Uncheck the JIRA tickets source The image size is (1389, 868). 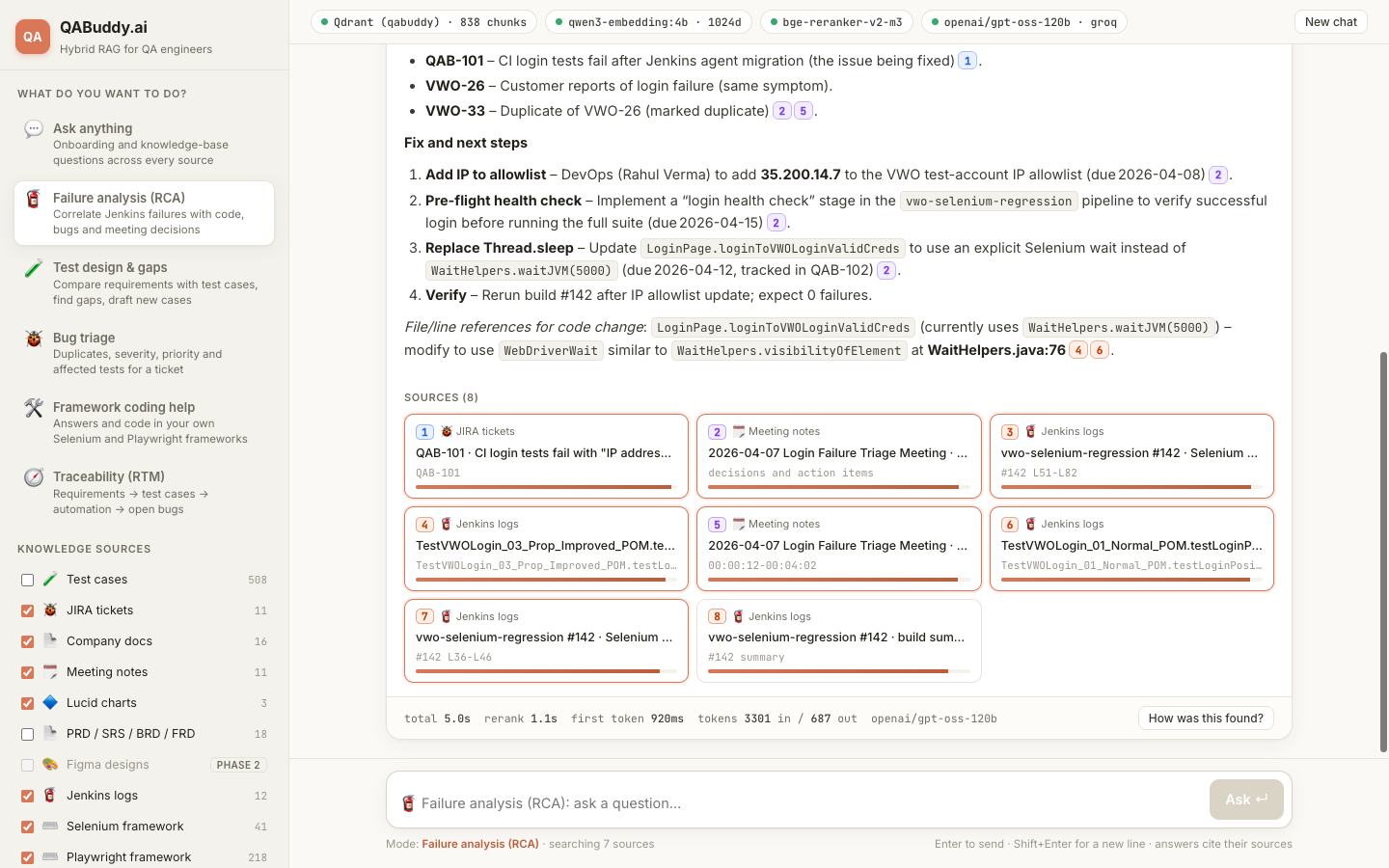tap(27, 610)
